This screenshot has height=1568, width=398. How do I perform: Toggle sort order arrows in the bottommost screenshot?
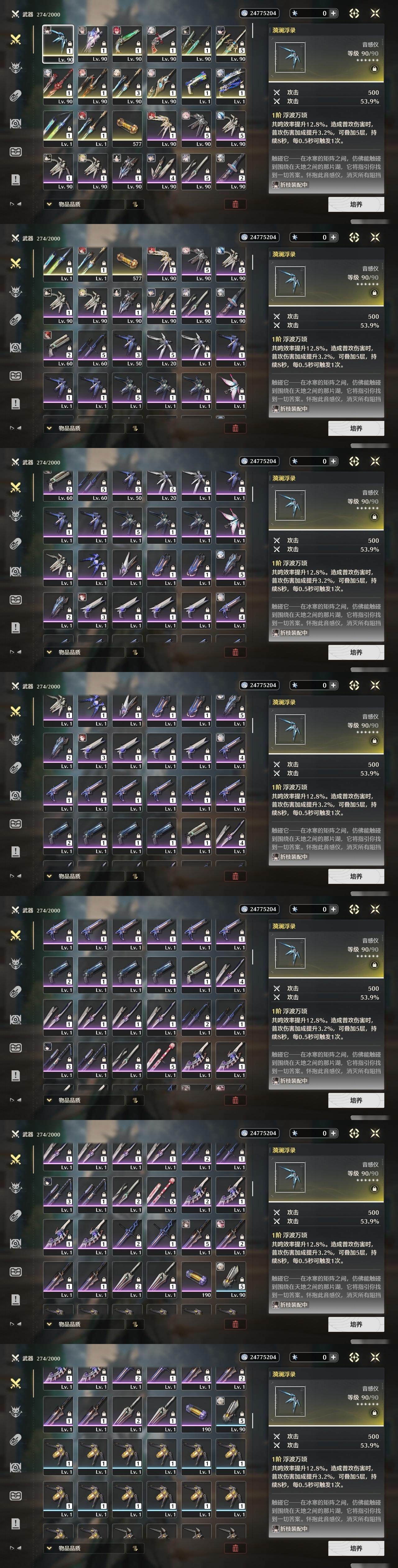coord(135,1548)
